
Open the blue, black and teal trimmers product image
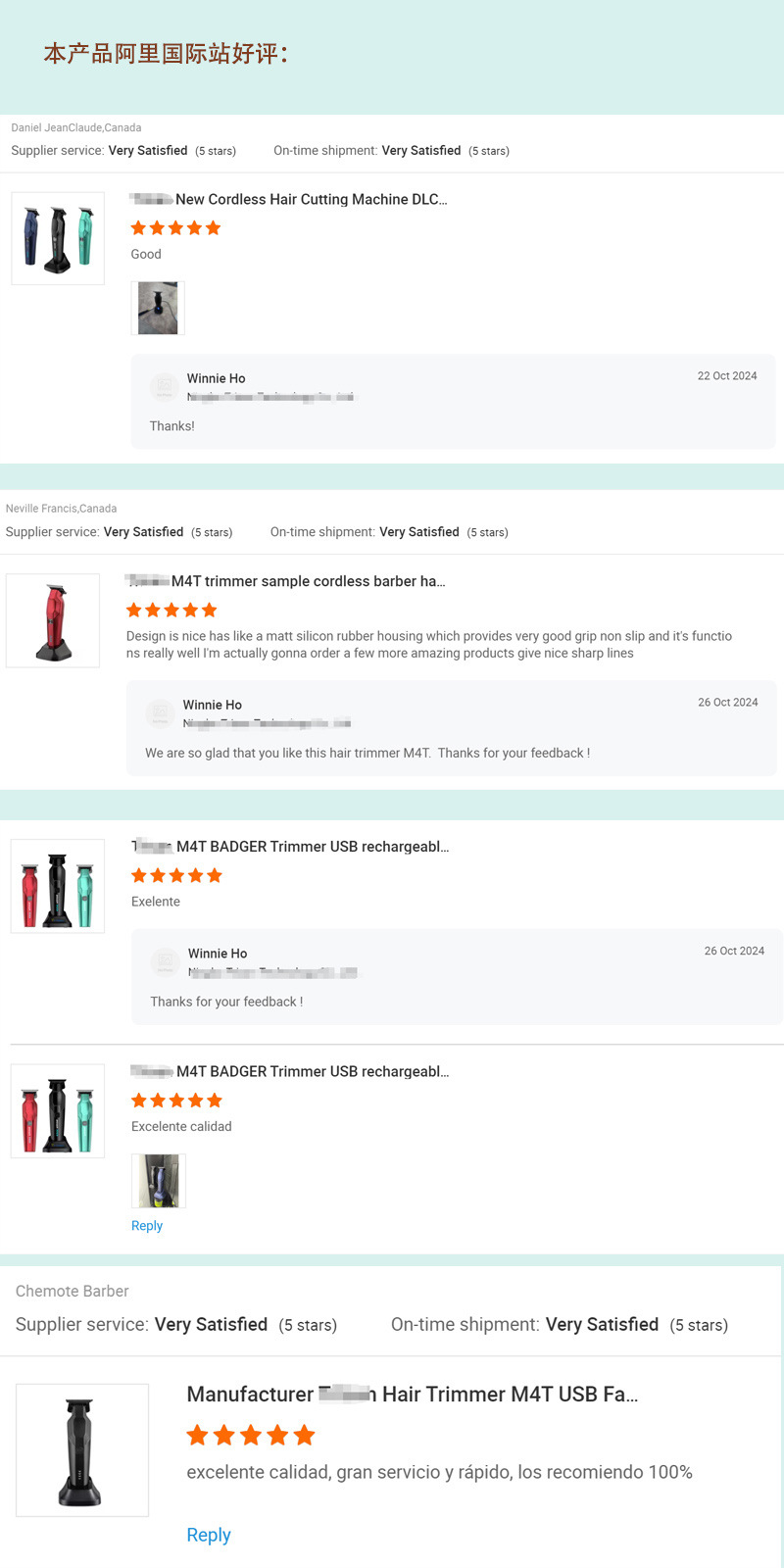(x=58, y=238)
